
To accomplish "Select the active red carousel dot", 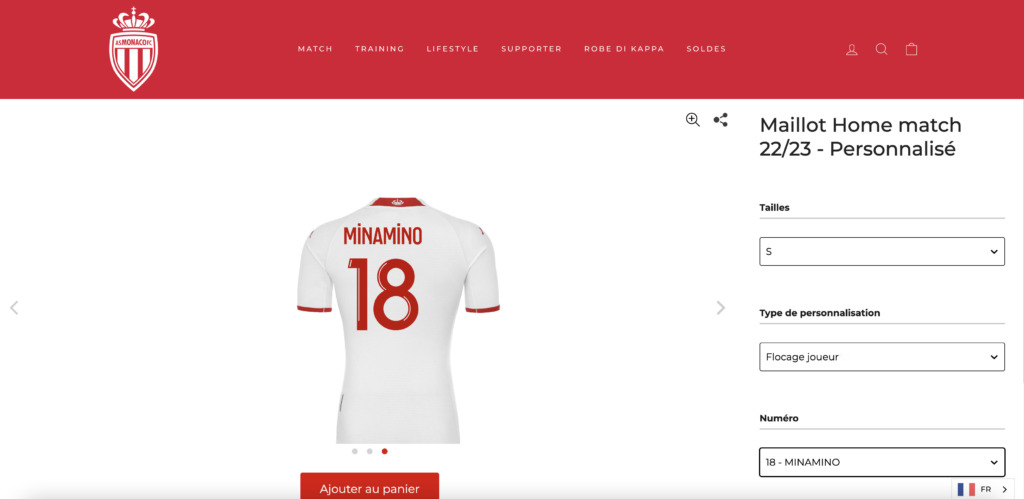I will click(x=385, y=451).
